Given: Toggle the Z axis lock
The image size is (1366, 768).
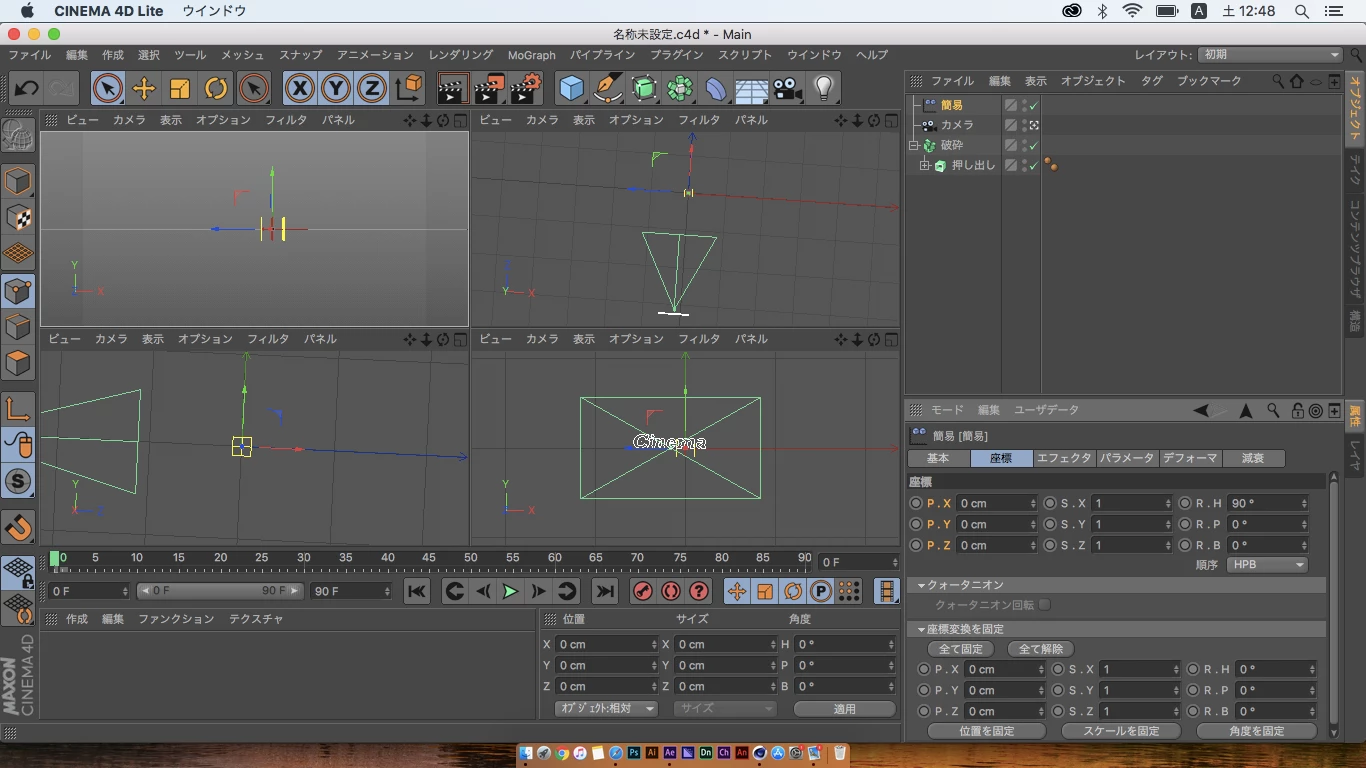Looking at the screenshot, I should (372, 88).
